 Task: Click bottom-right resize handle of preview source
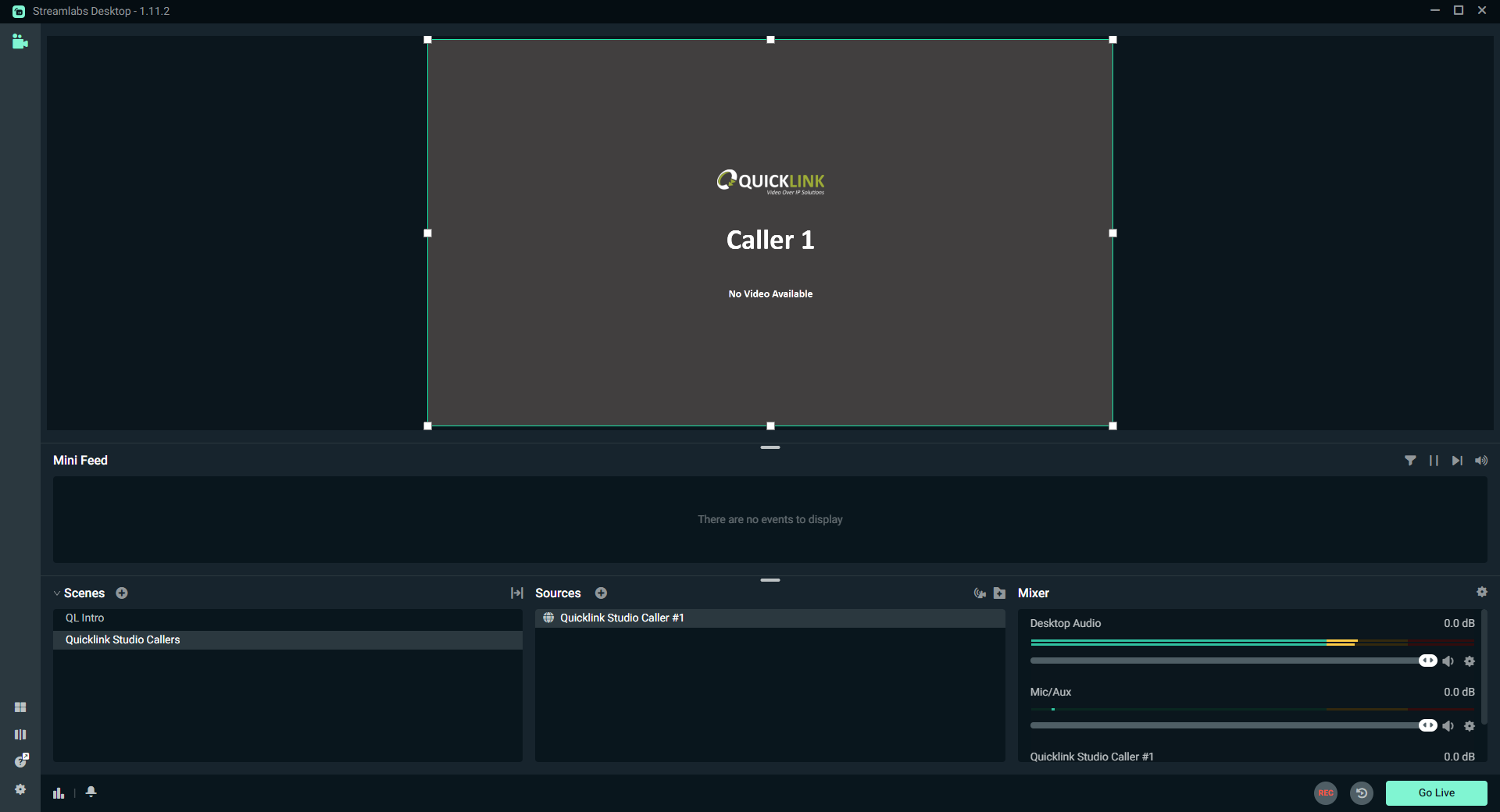pos(1113,426)
